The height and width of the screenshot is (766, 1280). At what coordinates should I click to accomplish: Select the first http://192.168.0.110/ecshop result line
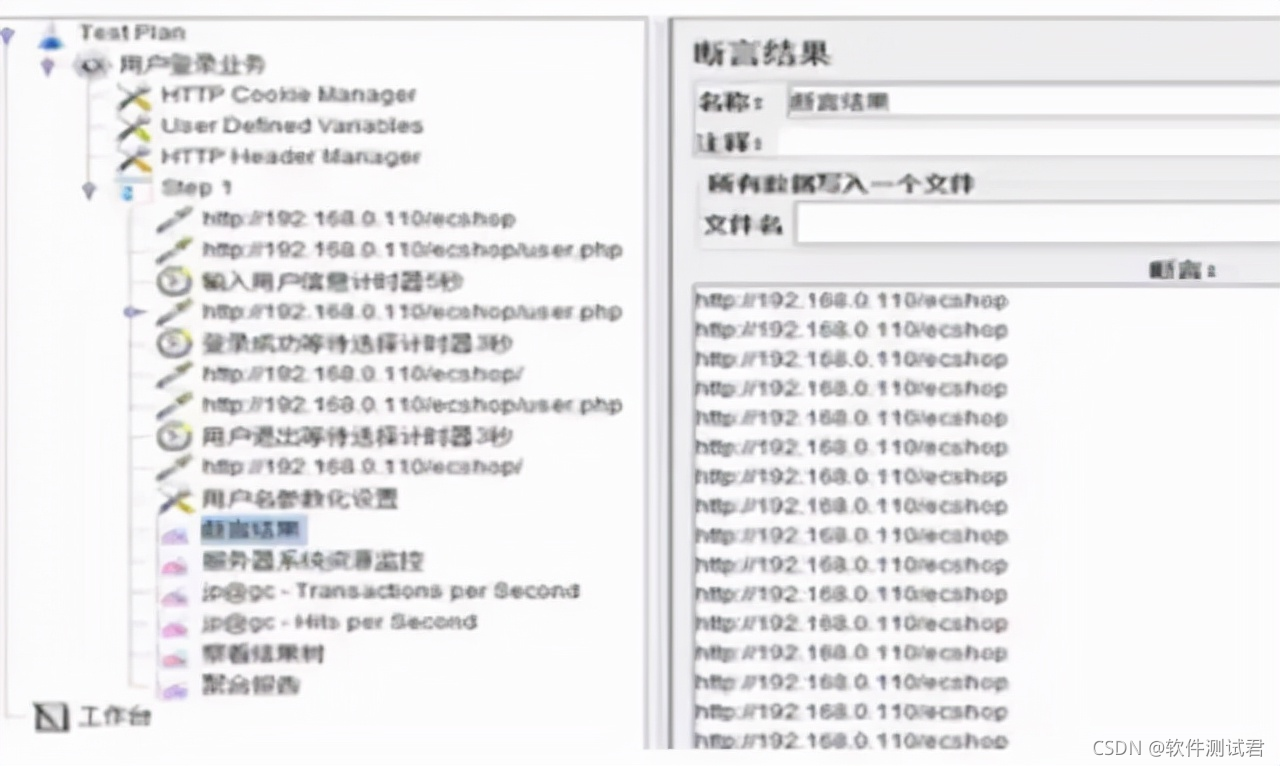pyautogui.click(x=850, y=300)
